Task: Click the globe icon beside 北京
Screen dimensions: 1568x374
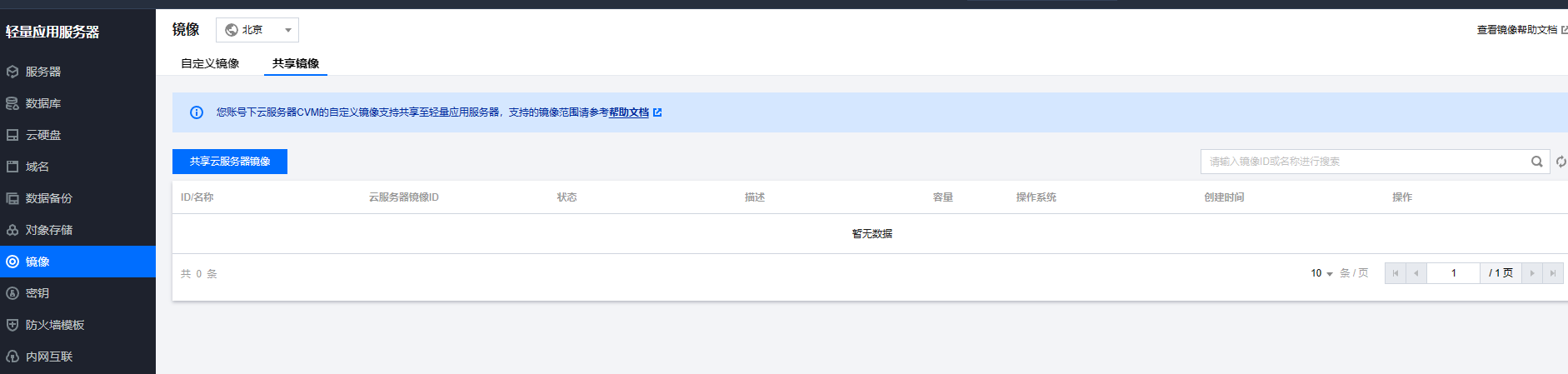Action: pos(232,30)
